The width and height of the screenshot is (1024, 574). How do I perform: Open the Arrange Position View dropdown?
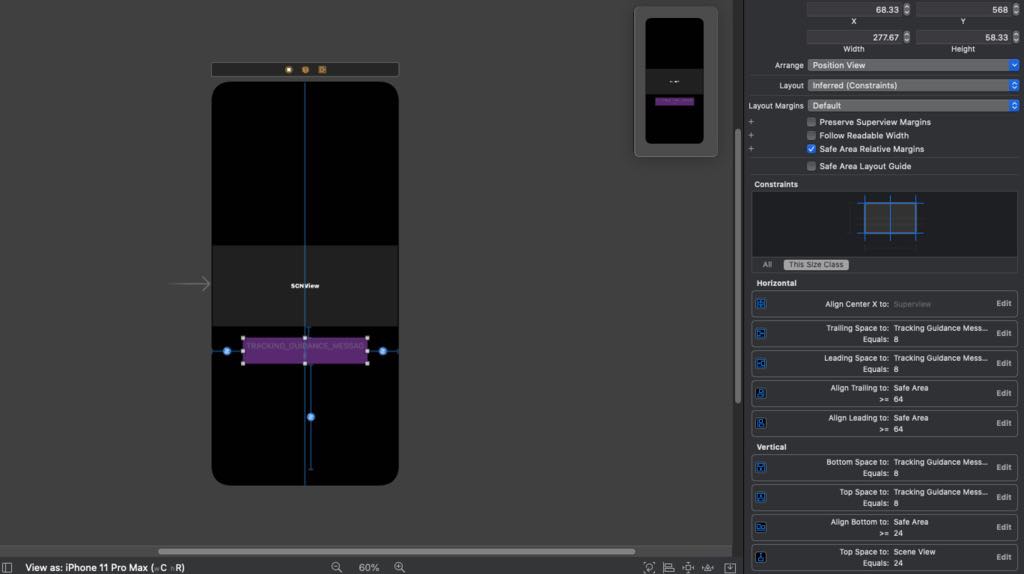913,65
